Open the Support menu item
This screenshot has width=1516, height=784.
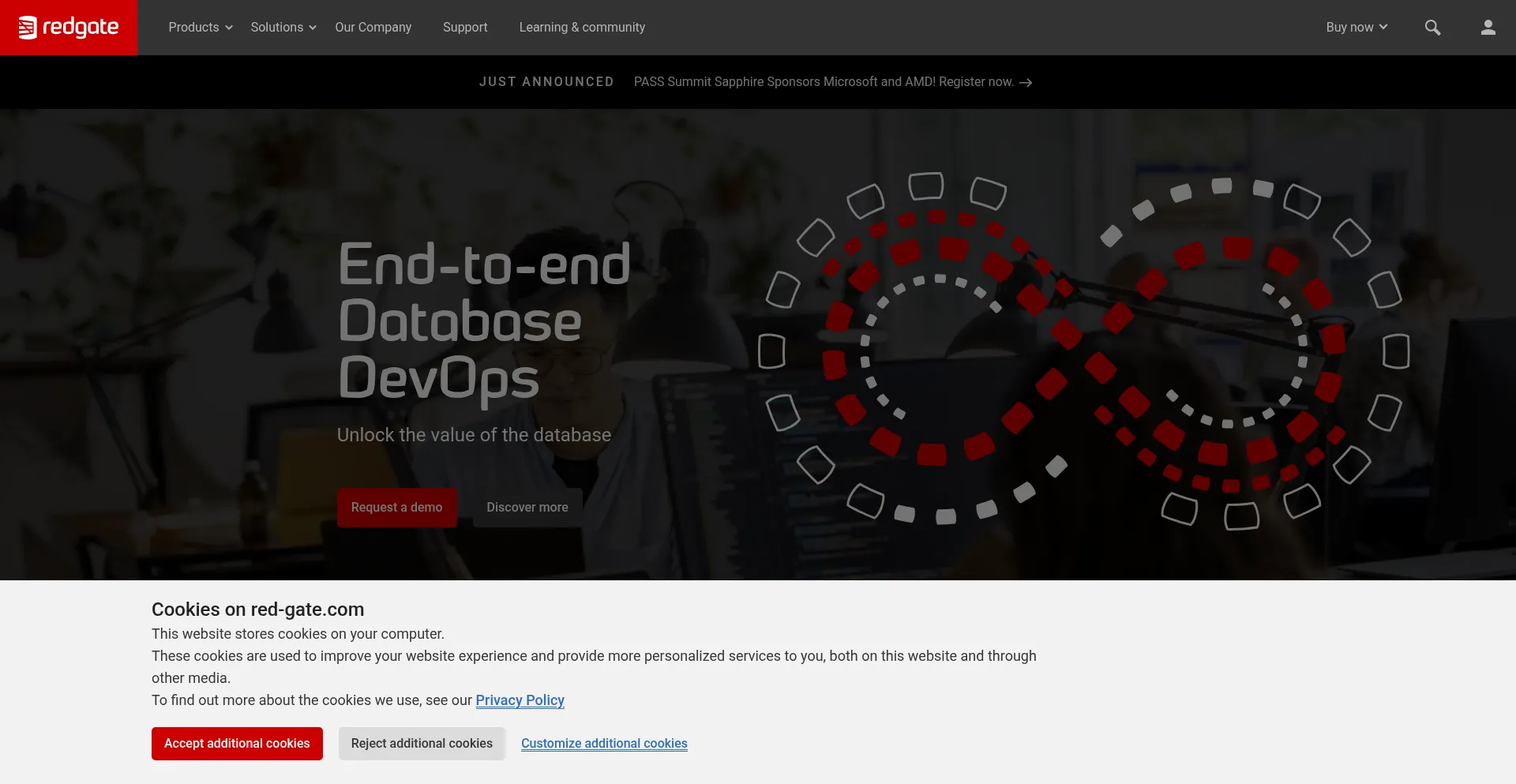(465, 28)
